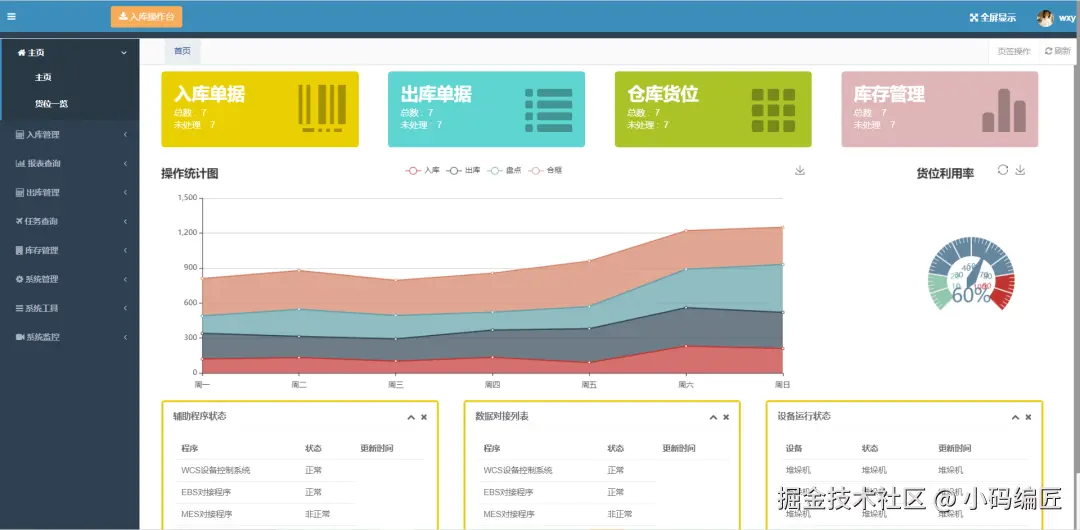Close the 设备运行状态 panel
1080x530 pixels.
[x=1028, y=417]
